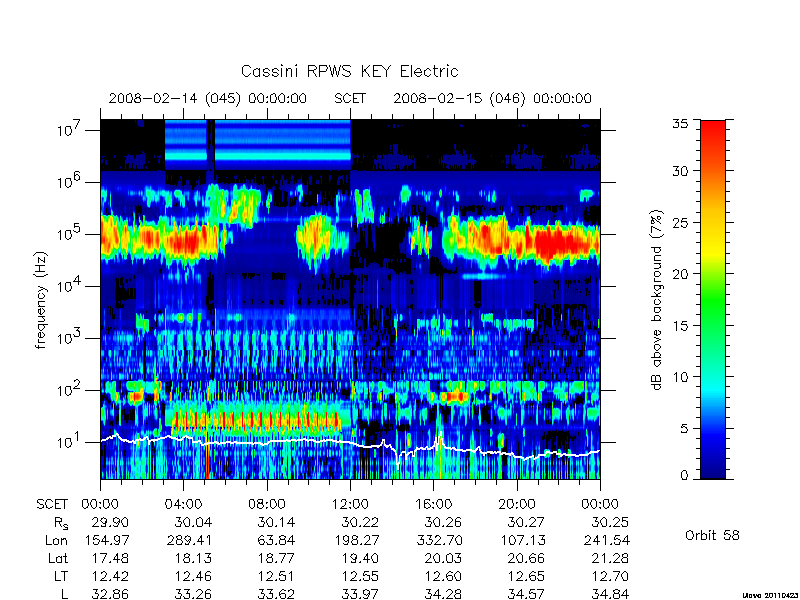Click the Lat value 20.03
Screen dimensions: 800x600
(x=443, y=558)
